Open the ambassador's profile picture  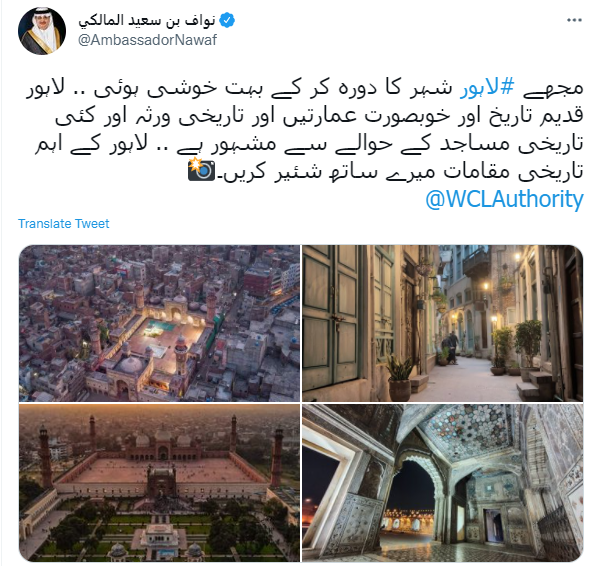[x=42, y=31]
